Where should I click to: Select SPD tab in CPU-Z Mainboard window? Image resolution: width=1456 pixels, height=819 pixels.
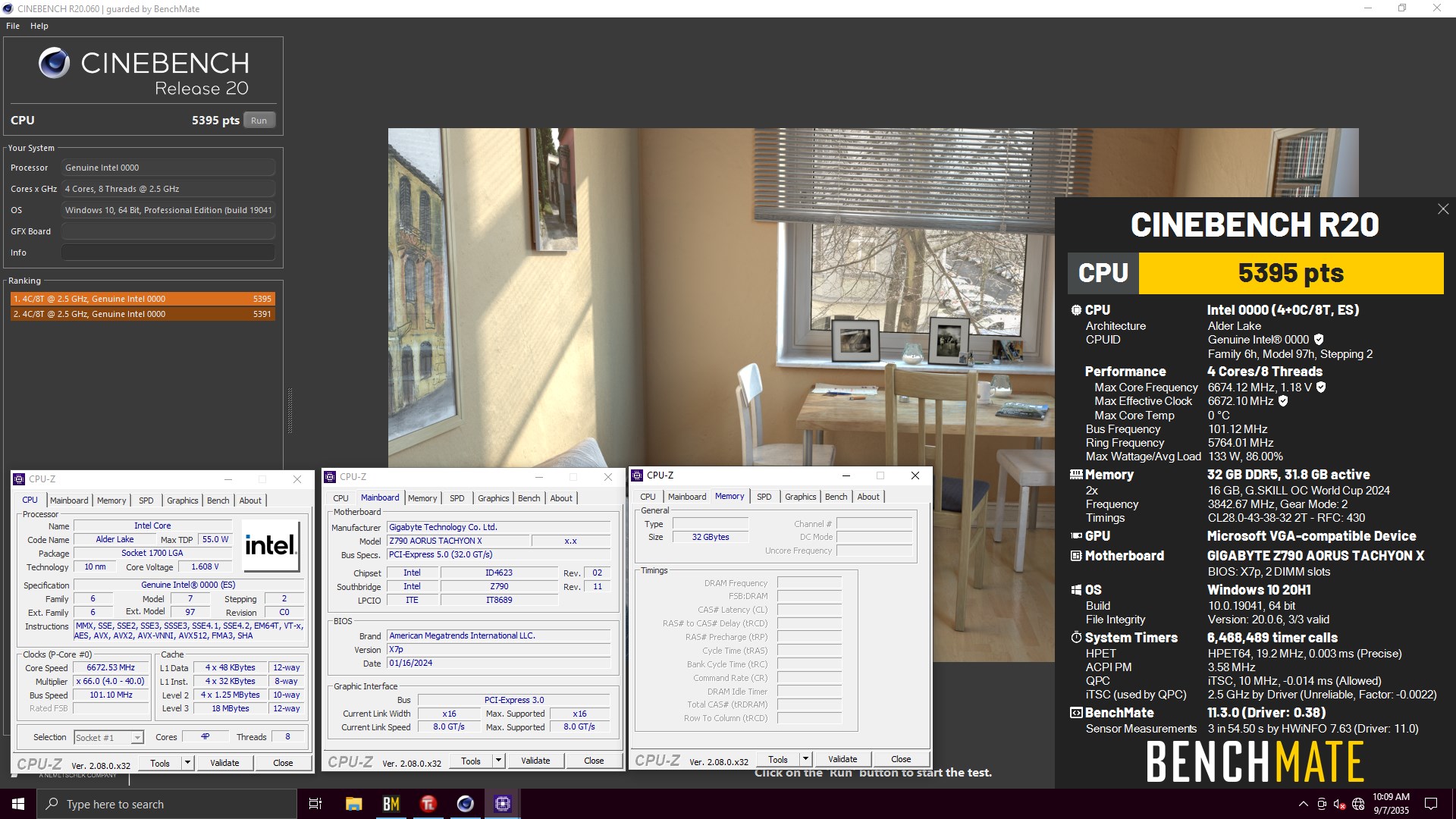coord(457,498)
